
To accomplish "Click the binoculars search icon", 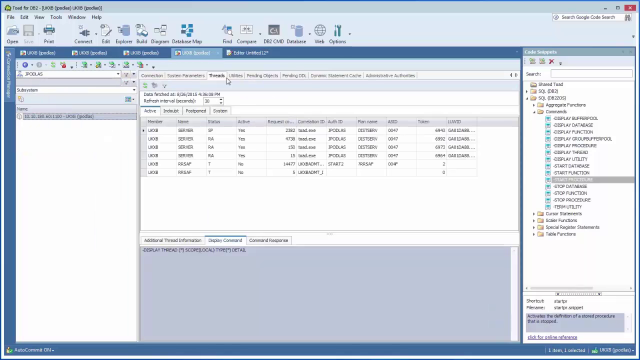I will tap(628, 17).
